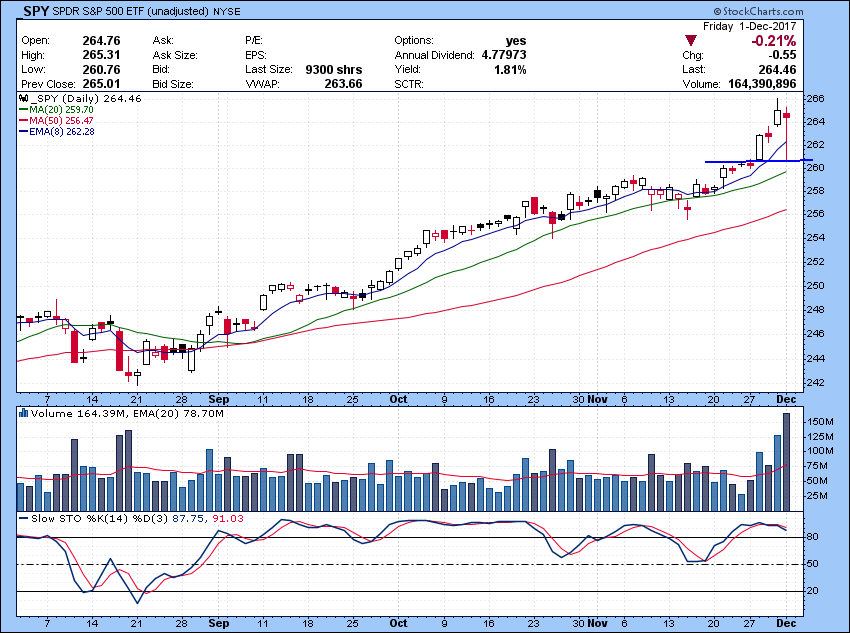Click the NYSE exchange label
The image size is (850, 633).
tap(227, 11)
